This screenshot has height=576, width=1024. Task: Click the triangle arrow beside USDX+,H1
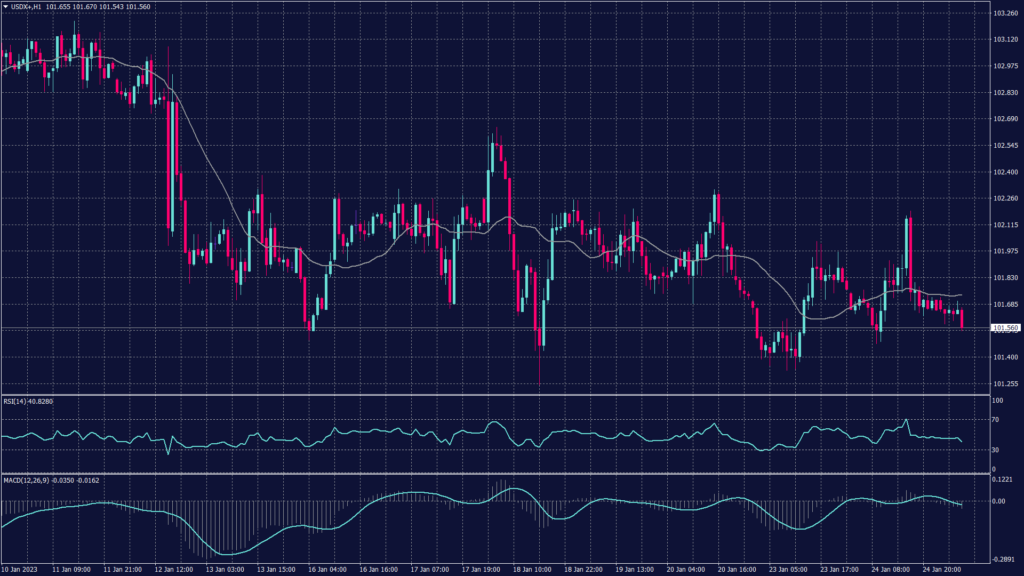(x=5, y=6)
